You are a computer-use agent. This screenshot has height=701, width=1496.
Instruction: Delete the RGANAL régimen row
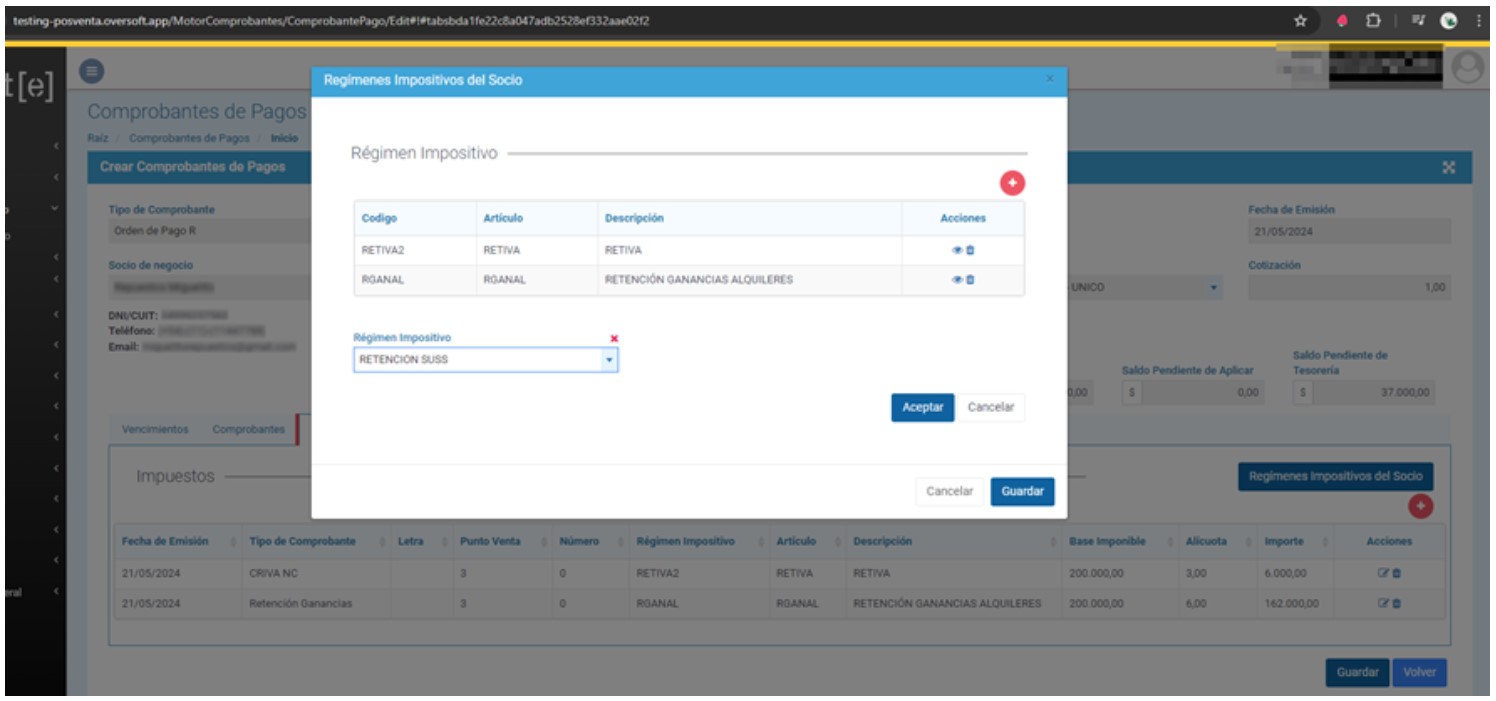[970, 280]
